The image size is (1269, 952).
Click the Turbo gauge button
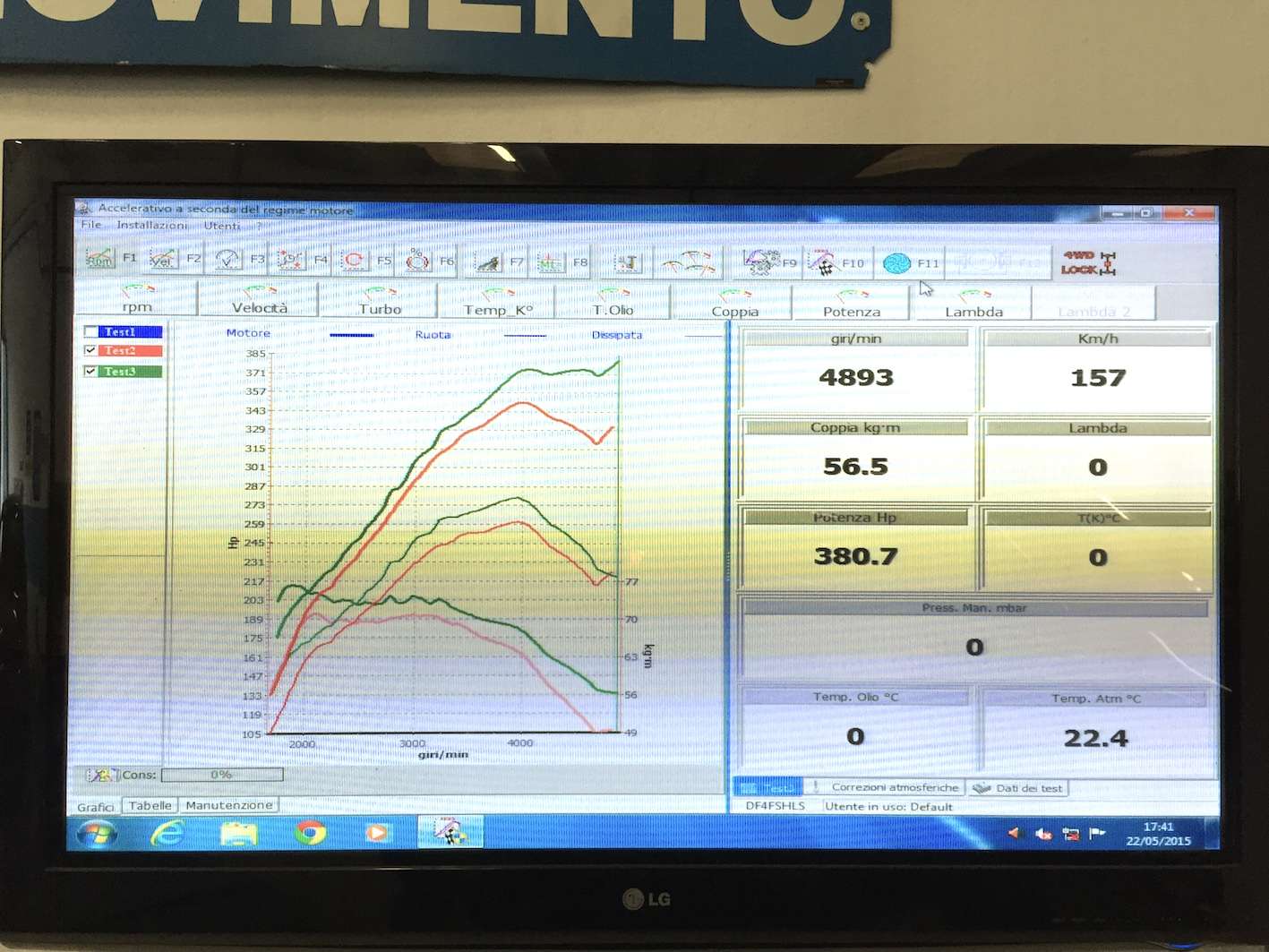380,302
